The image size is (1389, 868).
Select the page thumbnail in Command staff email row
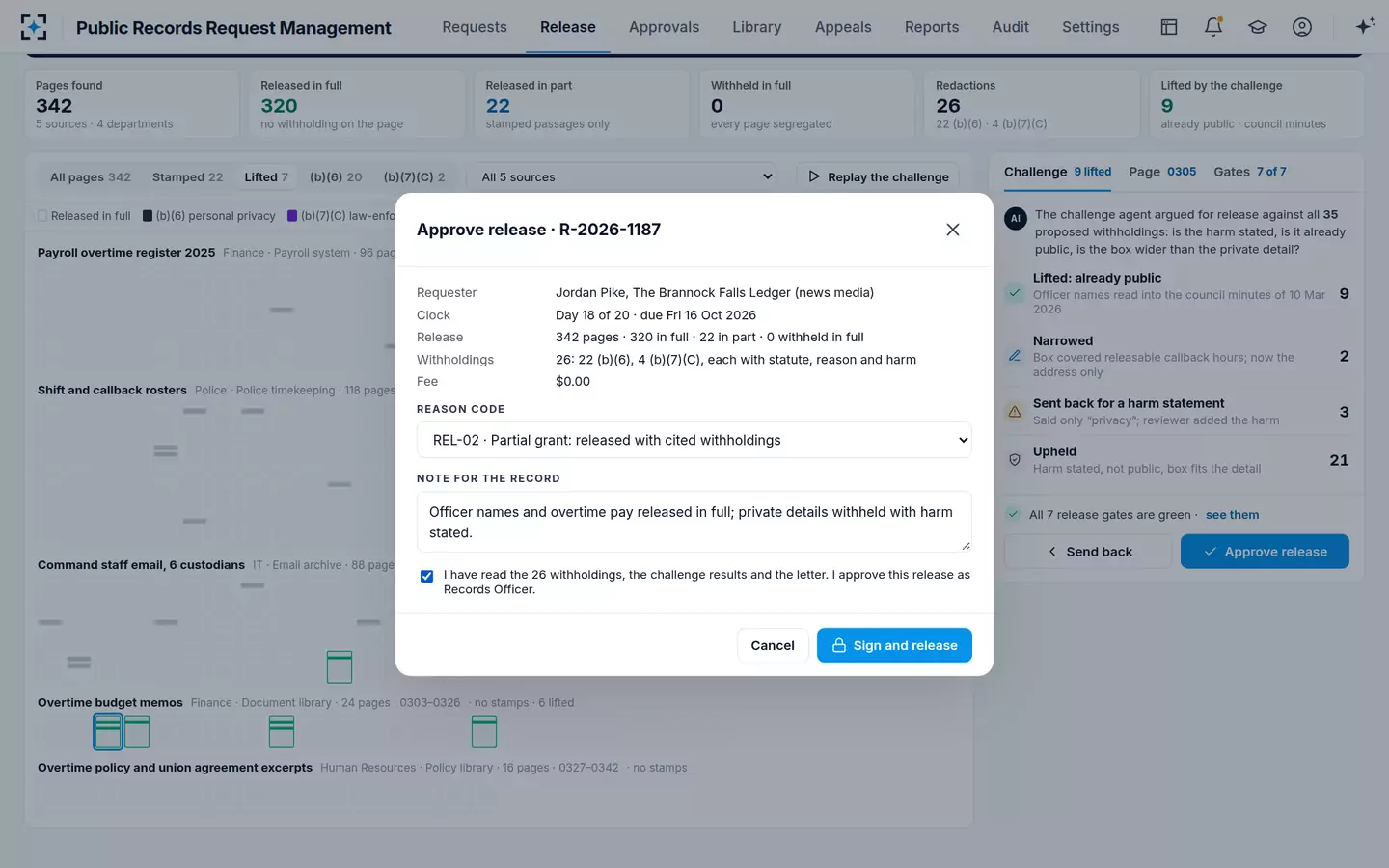point(340,667)
